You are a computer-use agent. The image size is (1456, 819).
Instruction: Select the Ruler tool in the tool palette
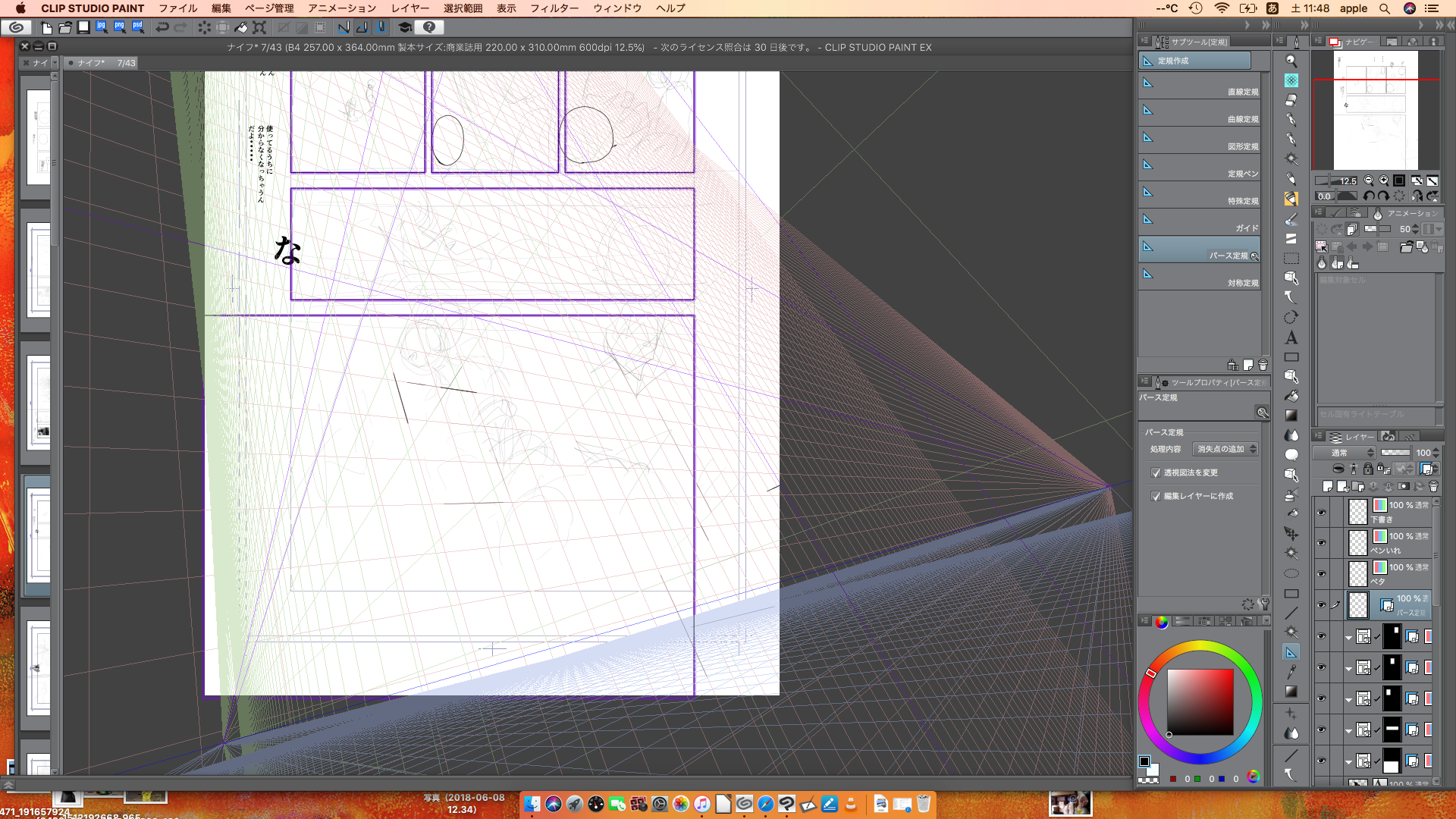1291,651
